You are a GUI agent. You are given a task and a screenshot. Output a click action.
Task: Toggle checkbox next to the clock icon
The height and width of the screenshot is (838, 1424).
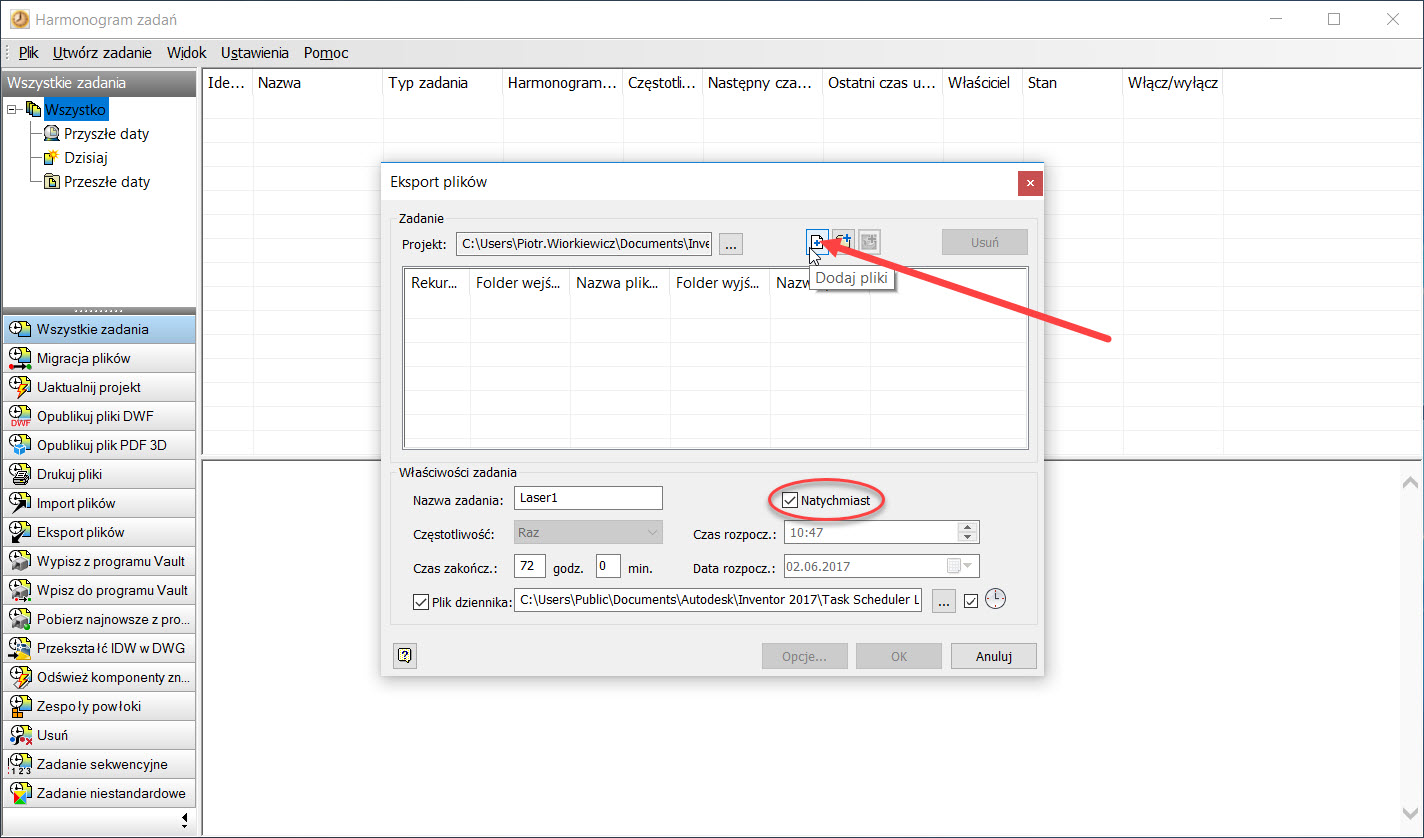tap(970, 601)
